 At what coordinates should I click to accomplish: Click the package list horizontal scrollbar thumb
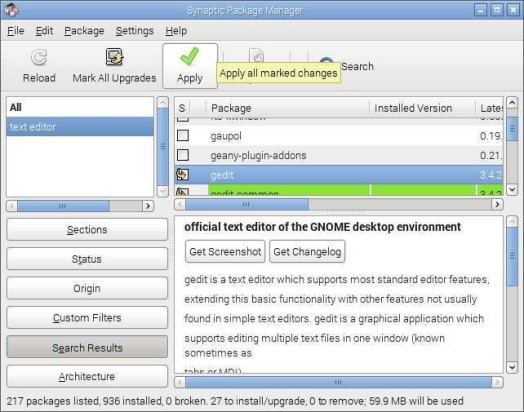[x=247, y=204]
